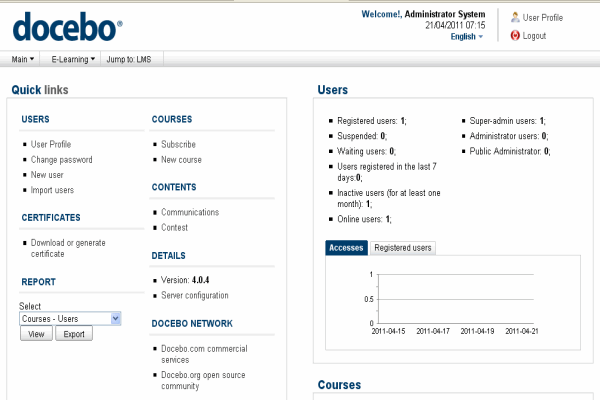600x400 pixels.
Task: Select the Accesses chart tab
Action: [x=346, y=247]
